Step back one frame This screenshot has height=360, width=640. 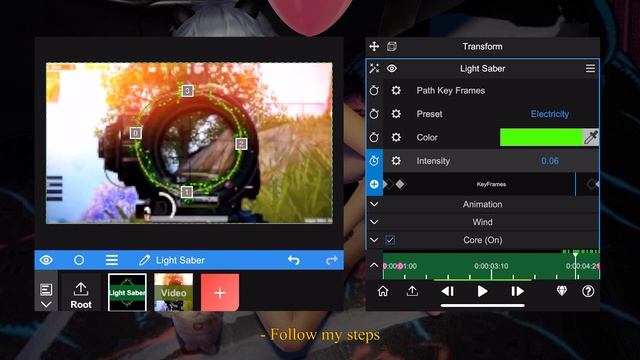[448, 291]
